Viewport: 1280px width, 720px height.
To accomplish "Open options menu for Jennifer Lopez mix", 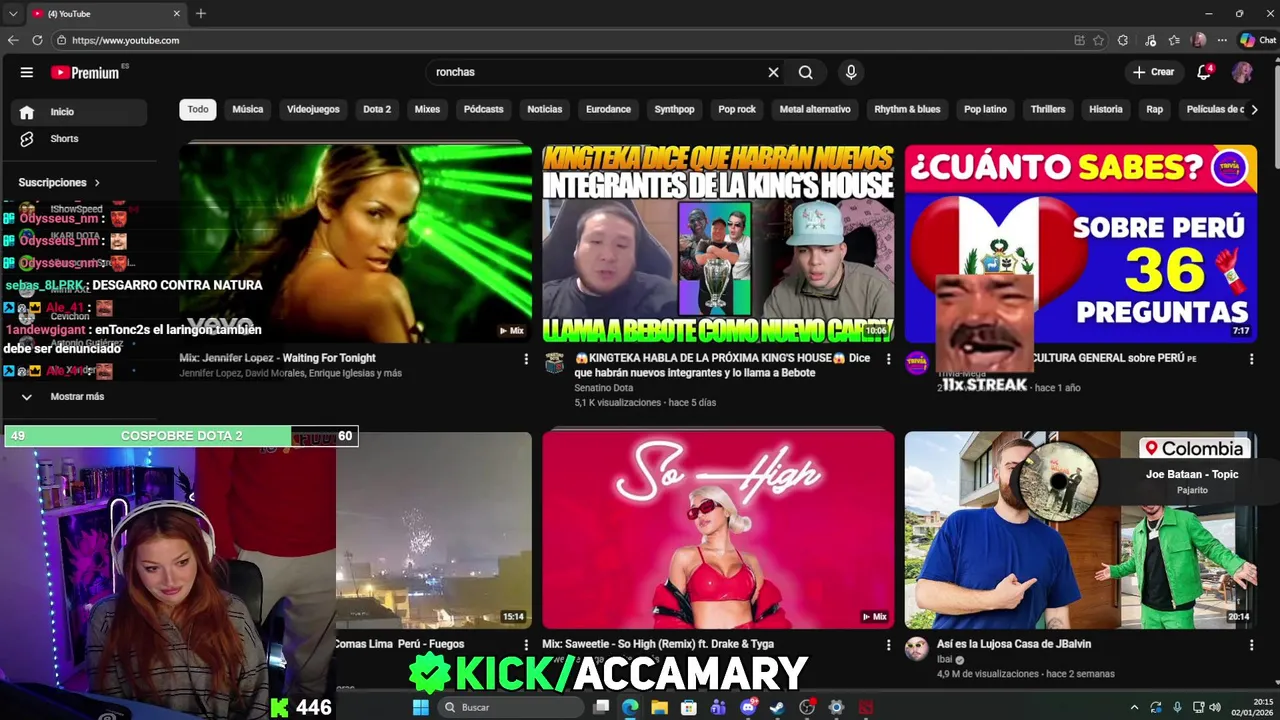I will click(526, 359).
